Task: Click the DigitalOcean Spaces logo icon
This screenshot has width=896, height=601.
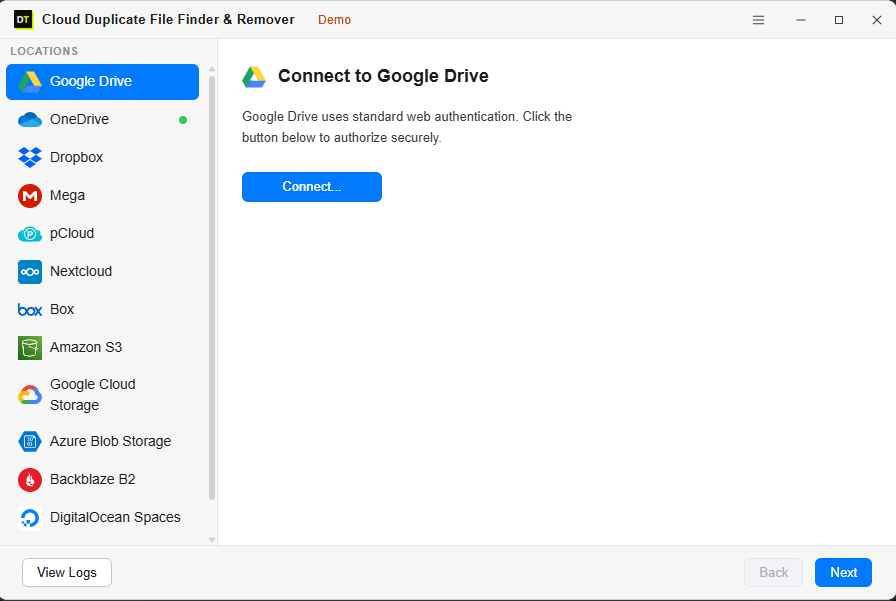Action: pyautogui.click(x=30, y=518)
